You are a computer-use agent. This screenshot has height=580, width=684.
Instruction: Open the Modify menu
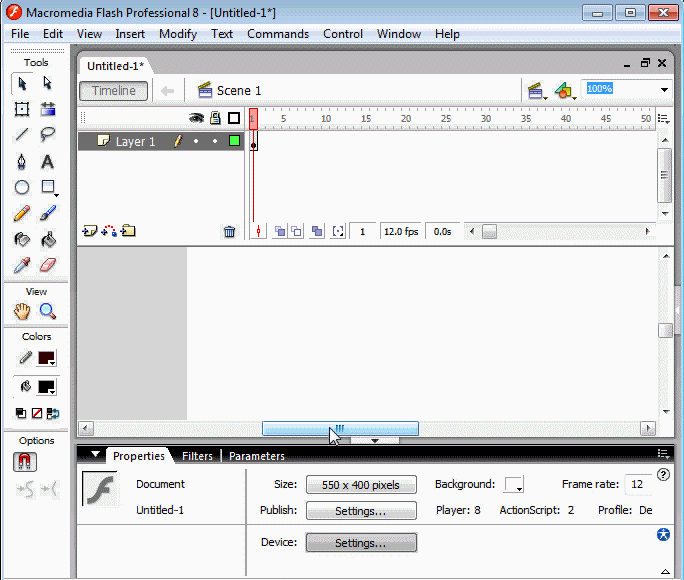click(178, 34)
